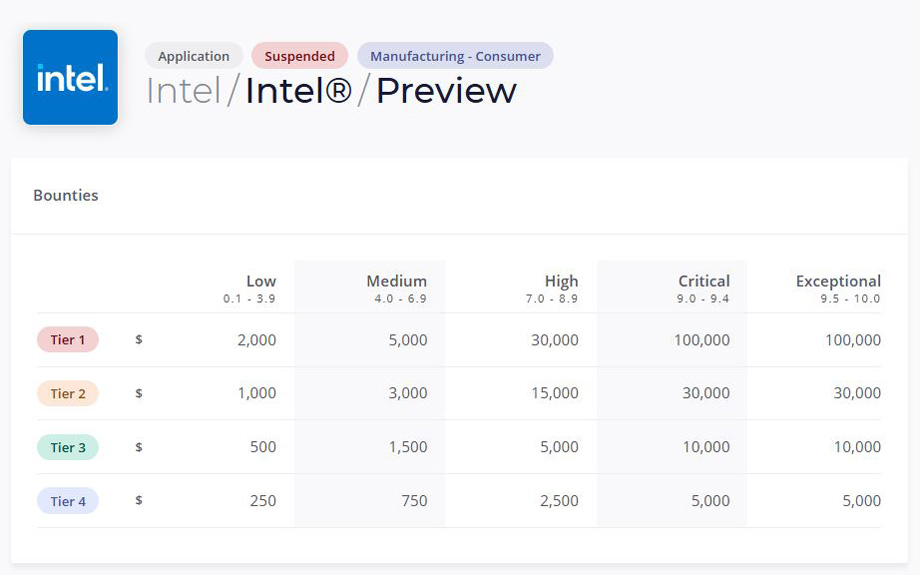Screen dimensions: 920x575
Task: Click the Preview page title
Action: coord(446,91)
